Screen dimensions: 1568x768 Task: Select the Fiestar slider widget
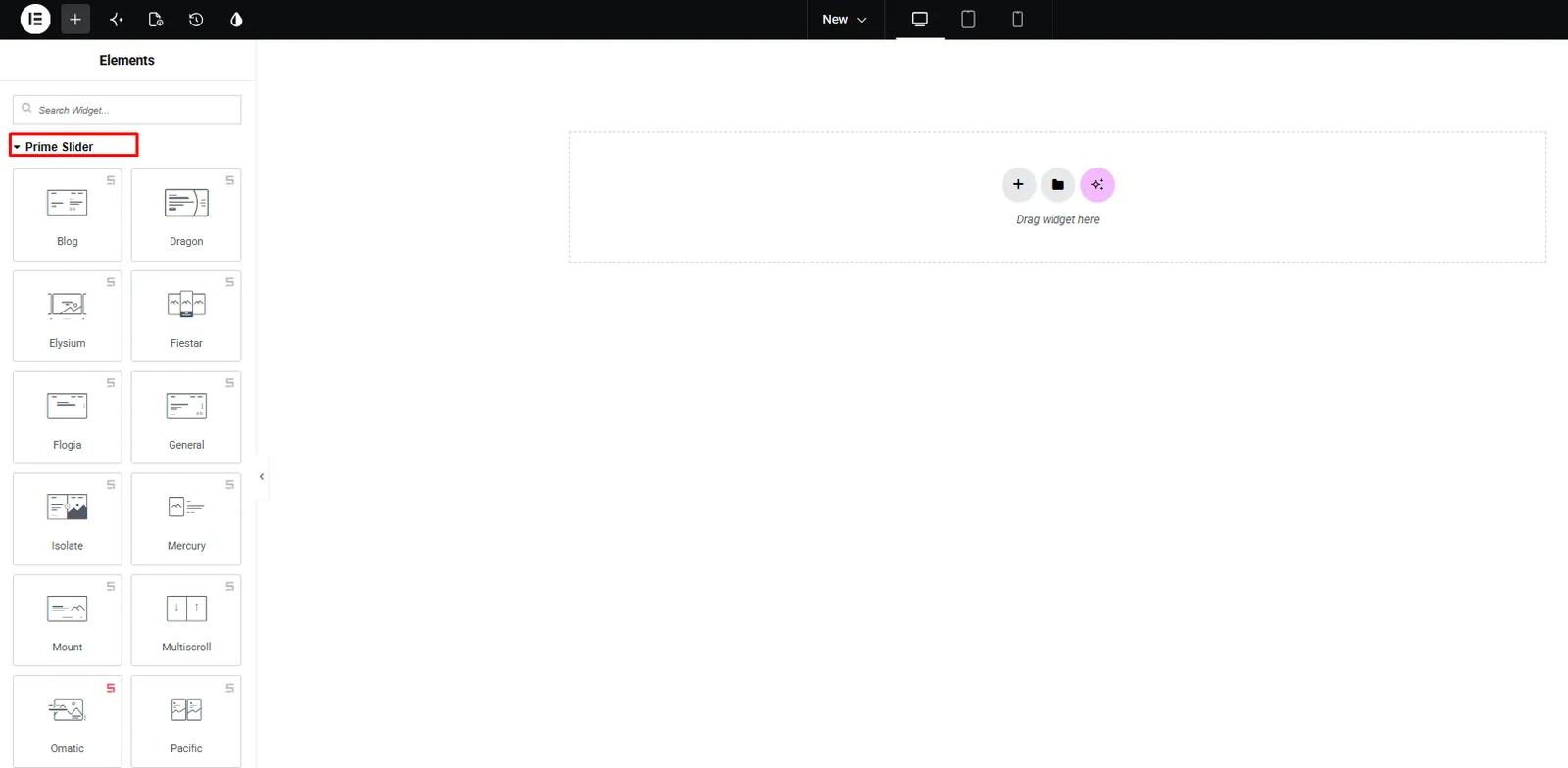tap(186, 316)
